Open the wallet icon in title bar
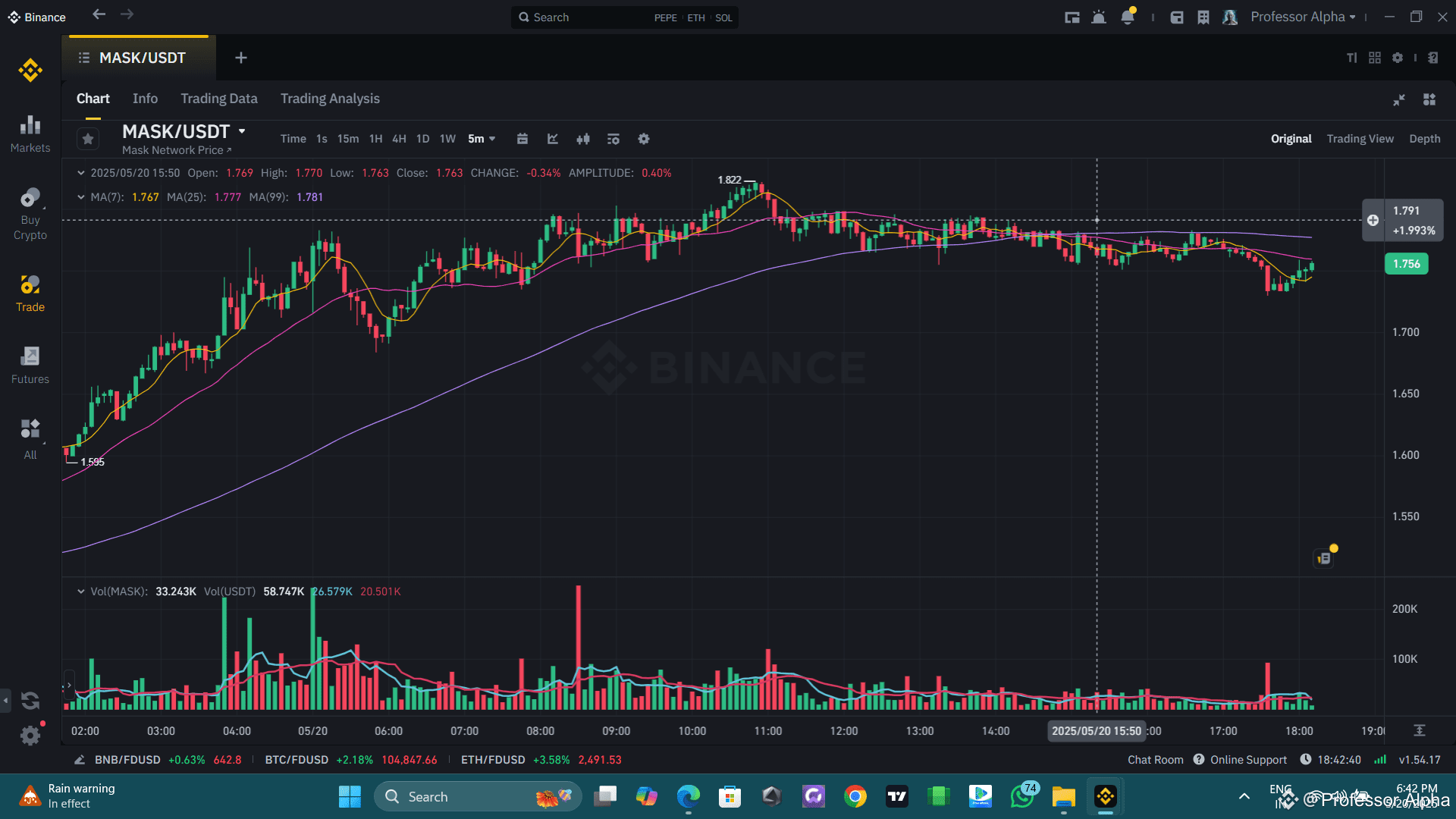 [x=1177, y=17]
